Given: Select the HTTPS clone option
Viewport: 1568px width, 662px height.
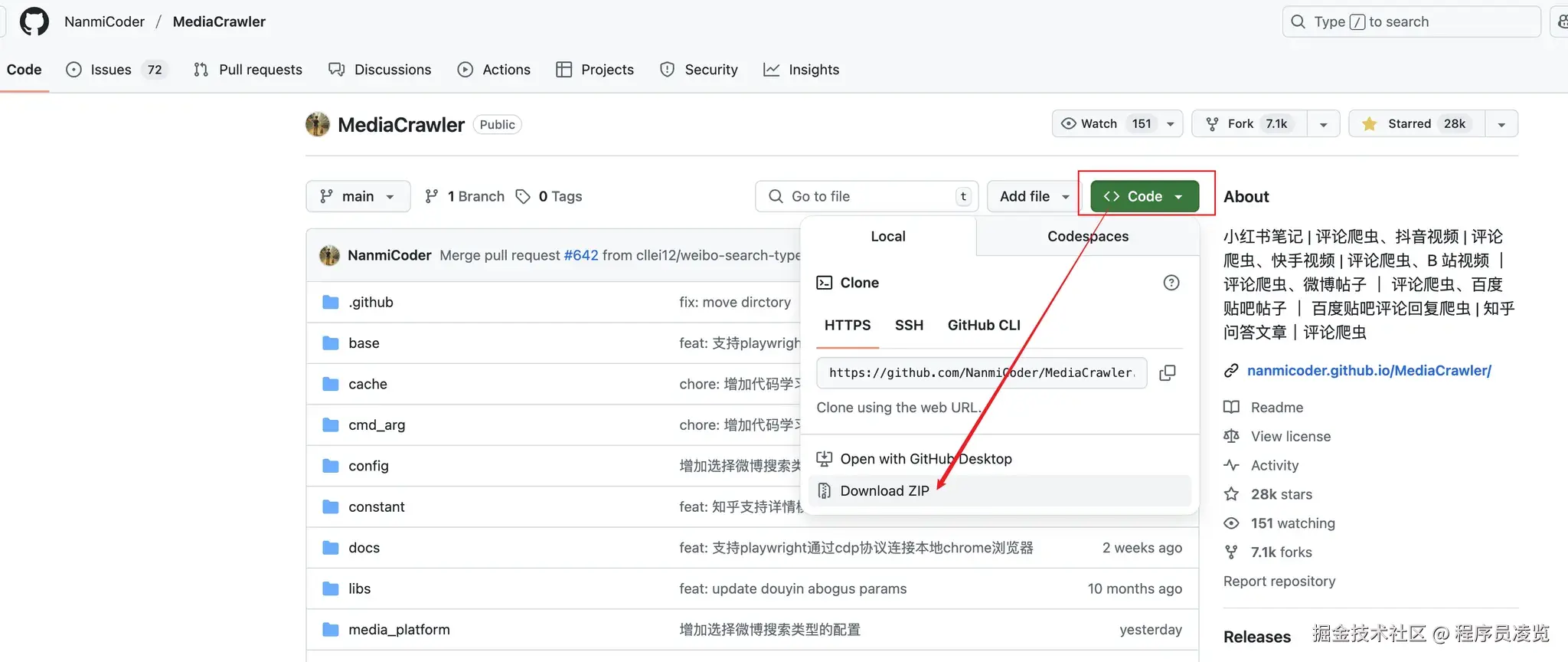Looking at the screenshot, I should (848, 325).
